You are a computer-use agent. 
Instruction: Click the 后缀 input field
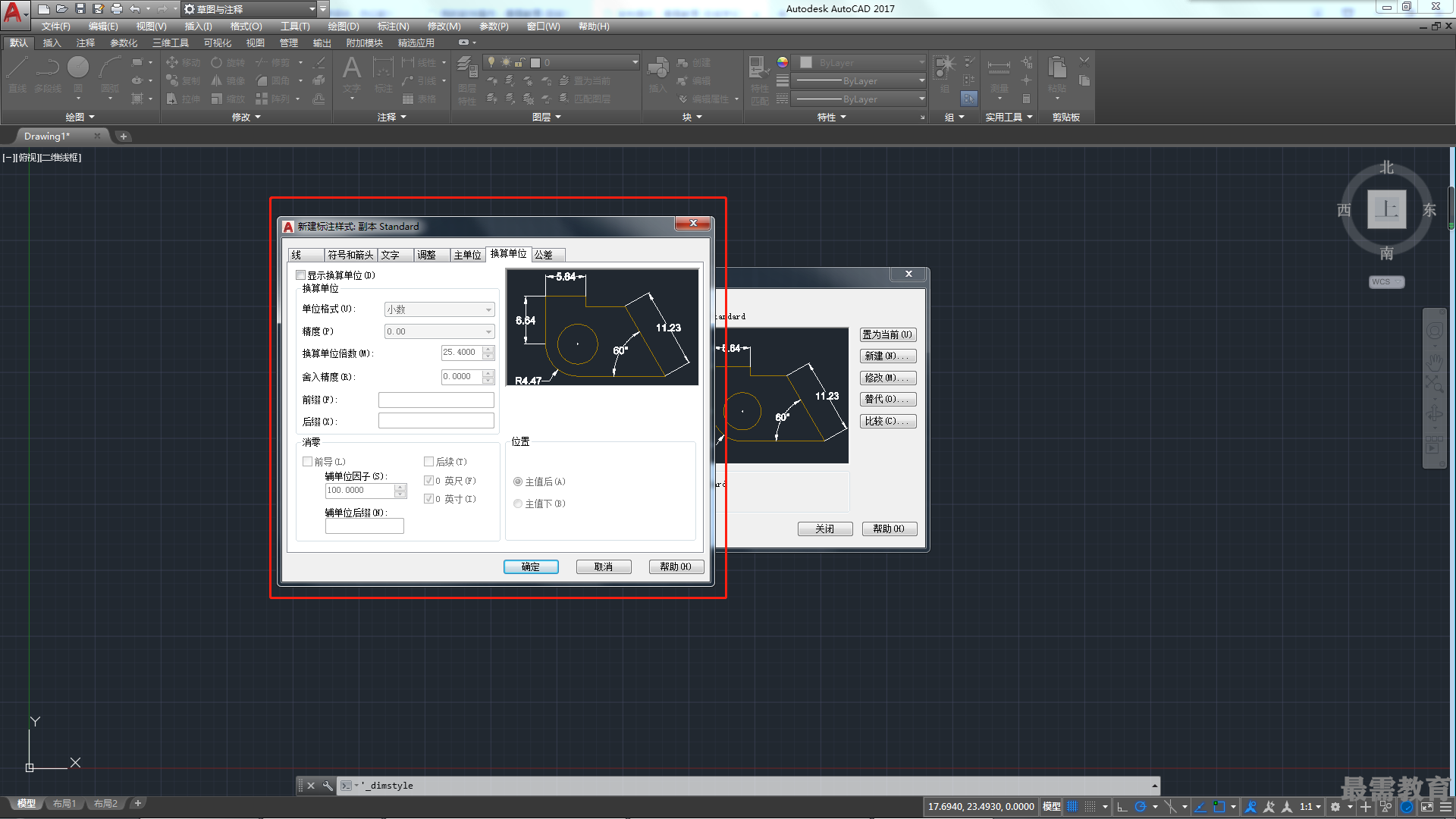436,421
